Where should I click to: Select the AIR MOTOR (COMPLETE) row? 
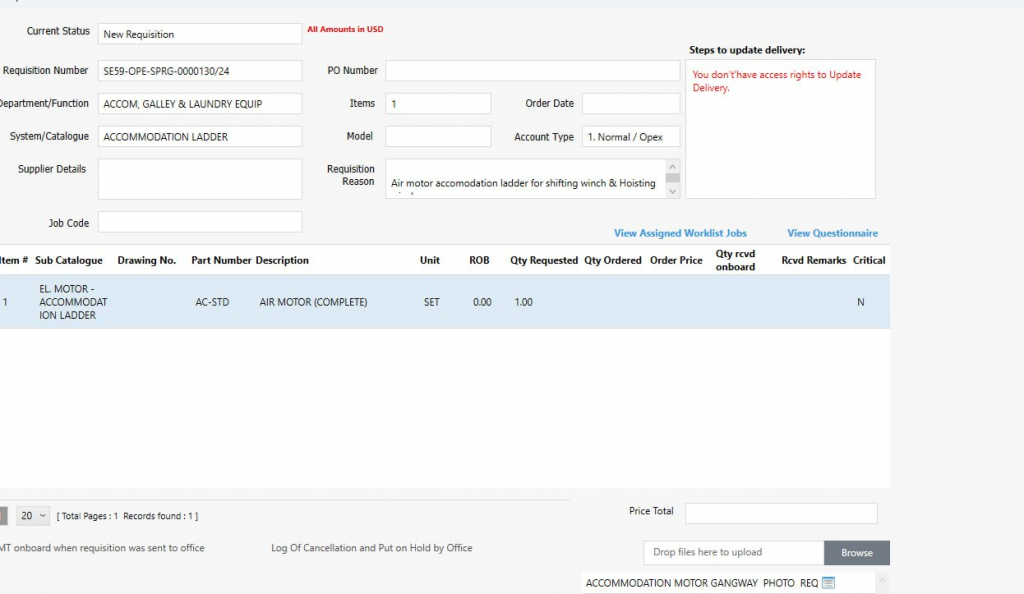[x=313, y=302]
